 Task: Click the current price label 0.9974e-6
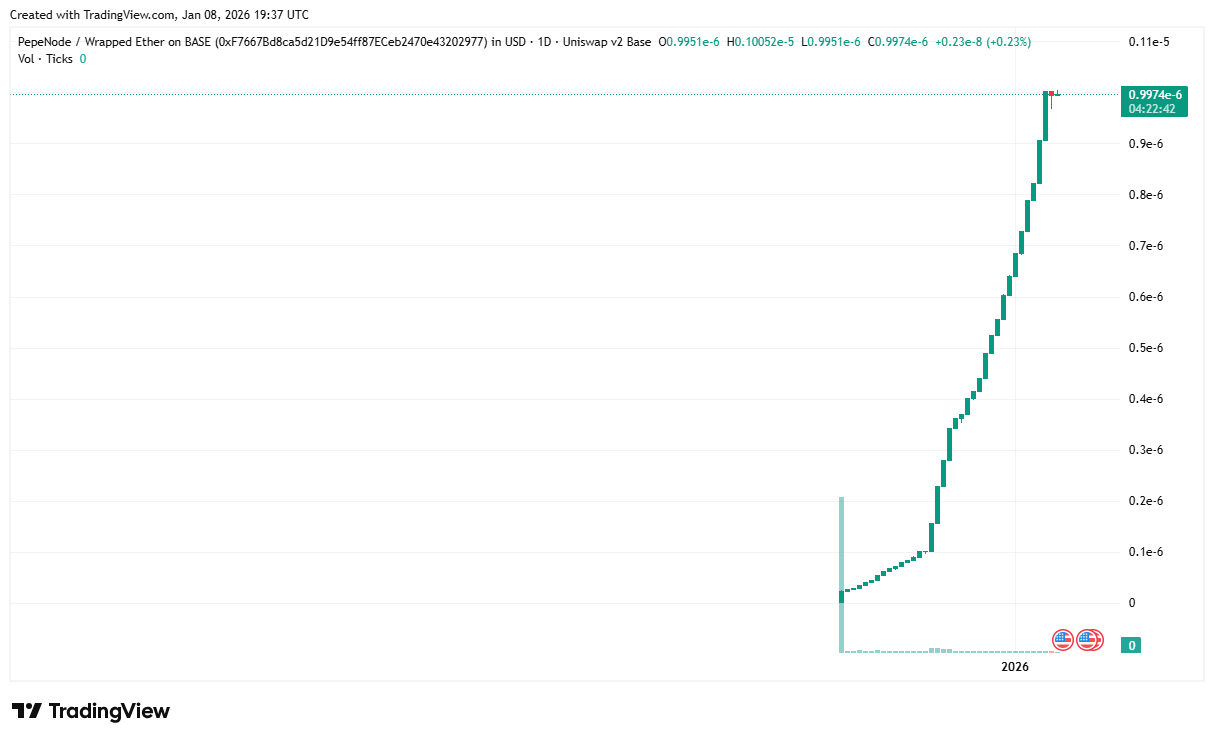point(1155,95)
